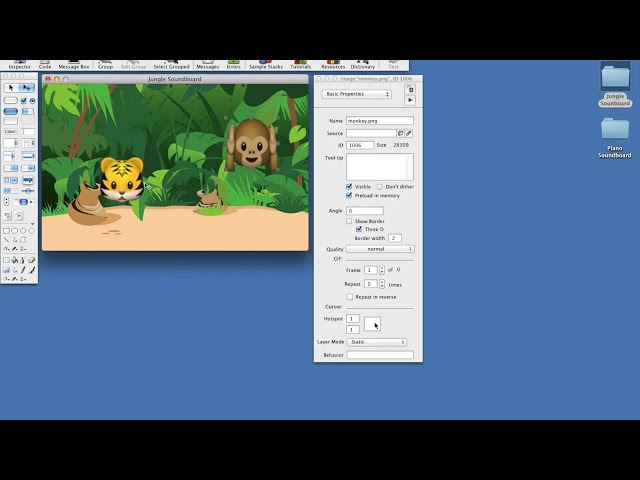Pick the progress bar object
The height and width of the screenshot is (480, 640).
click(x=11, y=191)
